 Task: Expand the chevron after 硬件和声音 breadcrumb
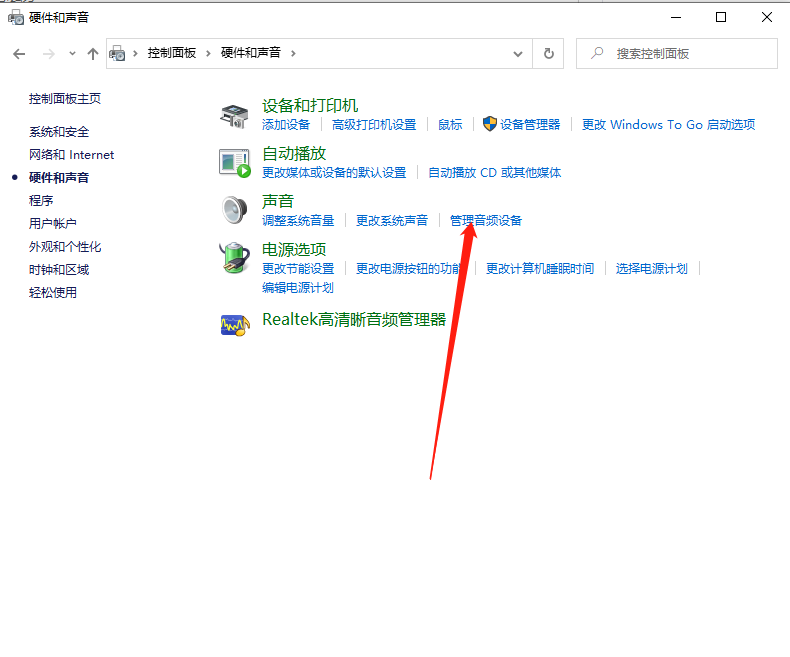293,53
